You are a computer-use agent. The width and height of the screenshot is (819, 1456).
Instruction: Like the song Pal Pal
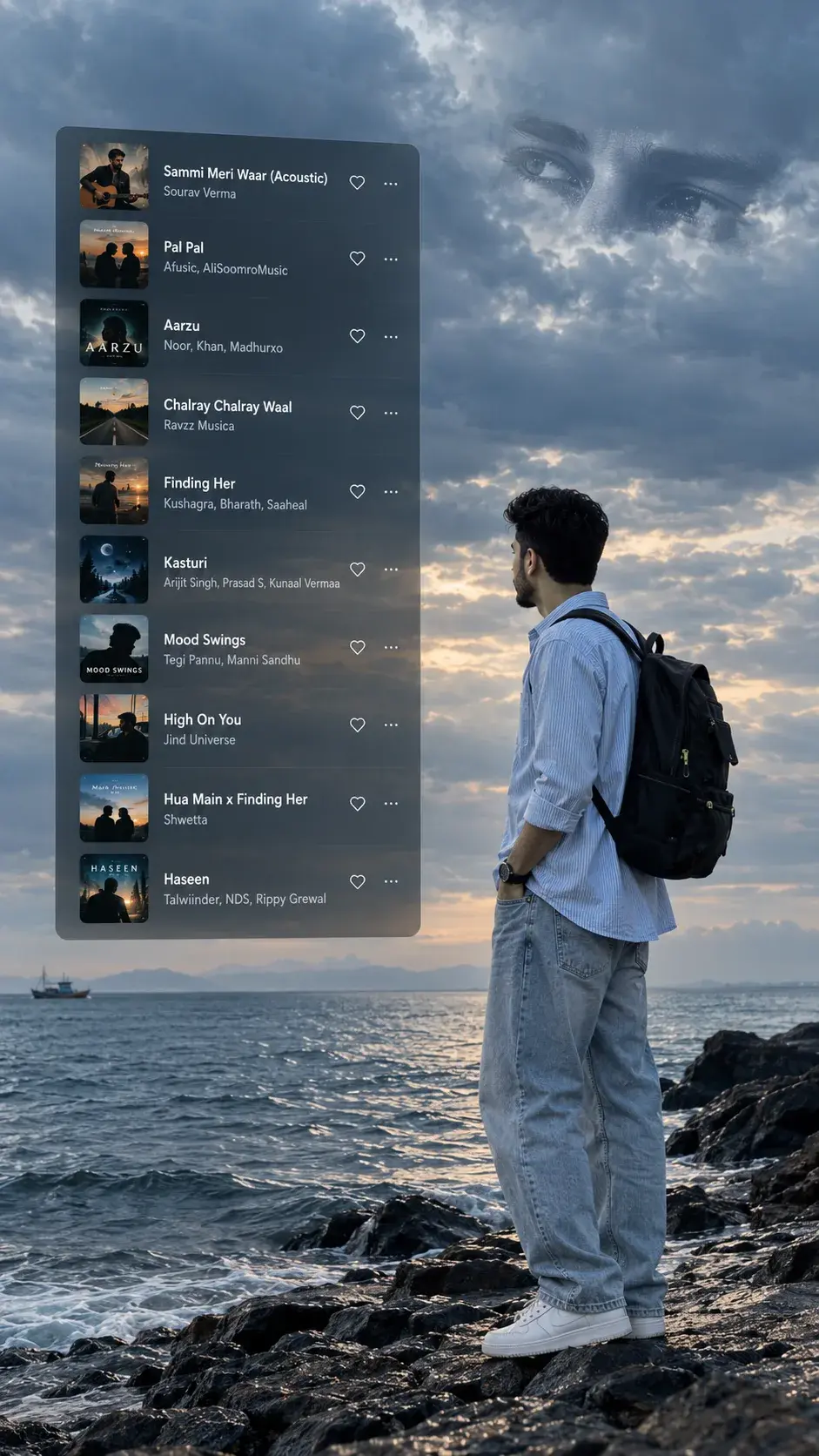pyautogui.click(x=357, y=259)
